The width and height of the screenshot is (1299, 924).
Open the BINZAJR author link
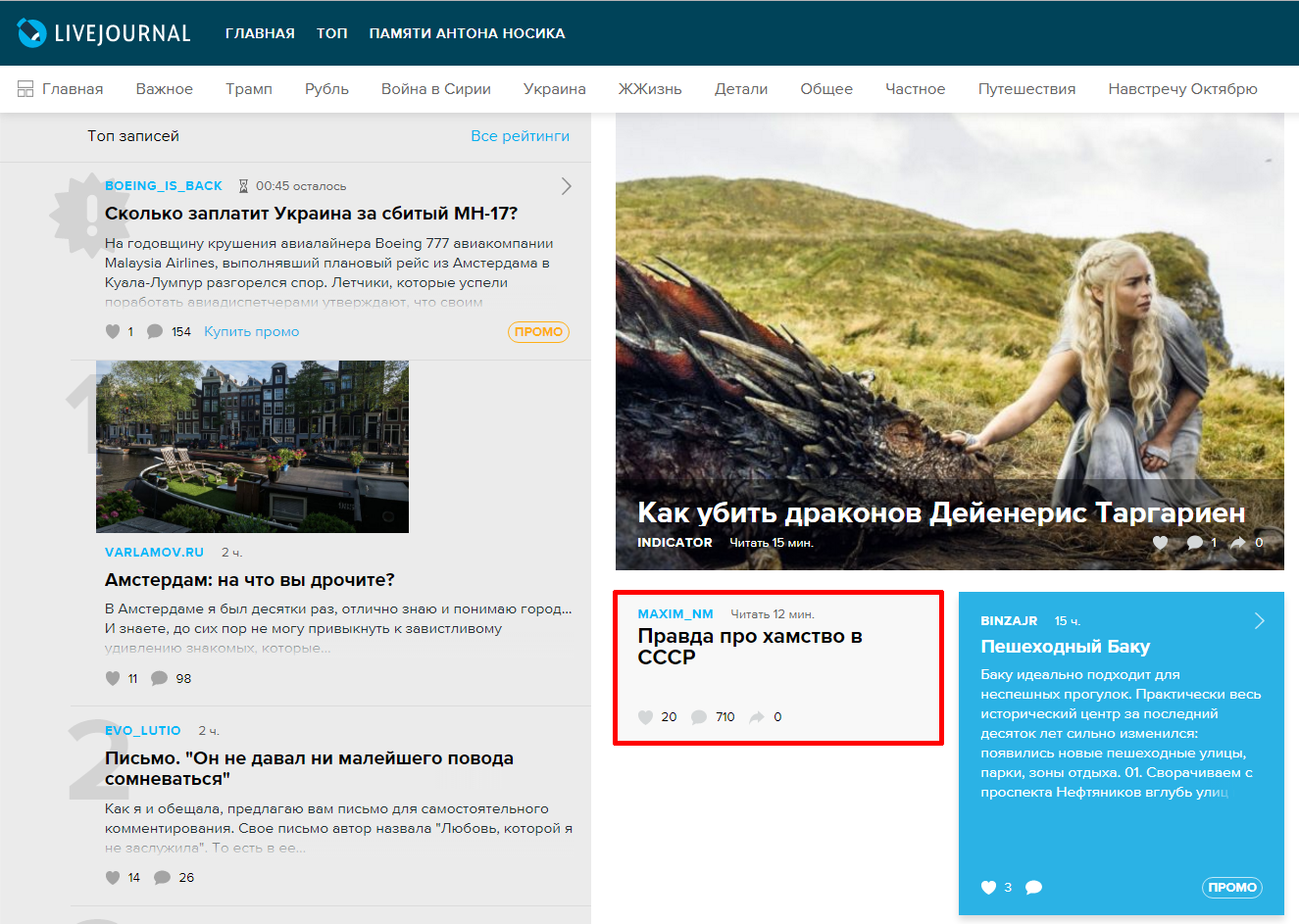coord(1009,621)
